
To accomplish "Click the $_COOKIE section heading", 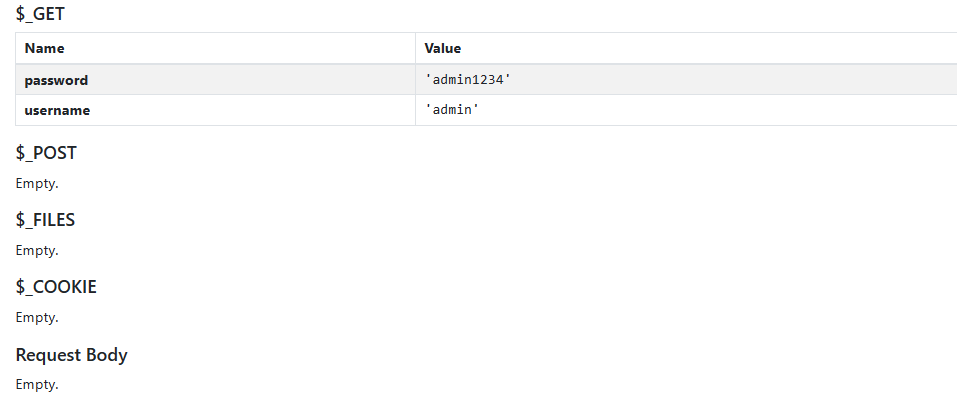I will click(x=56, y=287).
